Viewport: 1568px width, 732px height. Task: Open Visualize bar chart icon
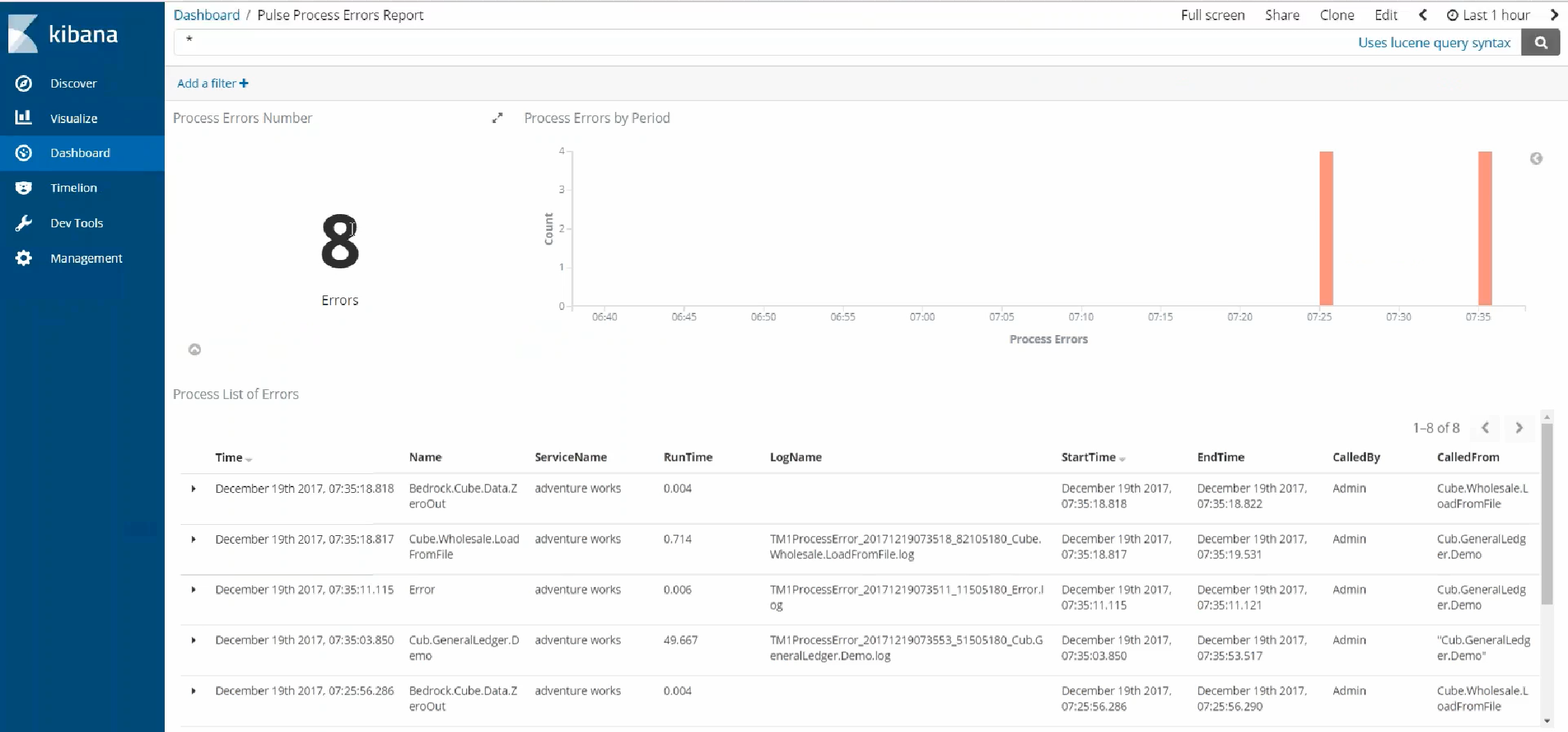click(24, 117)
